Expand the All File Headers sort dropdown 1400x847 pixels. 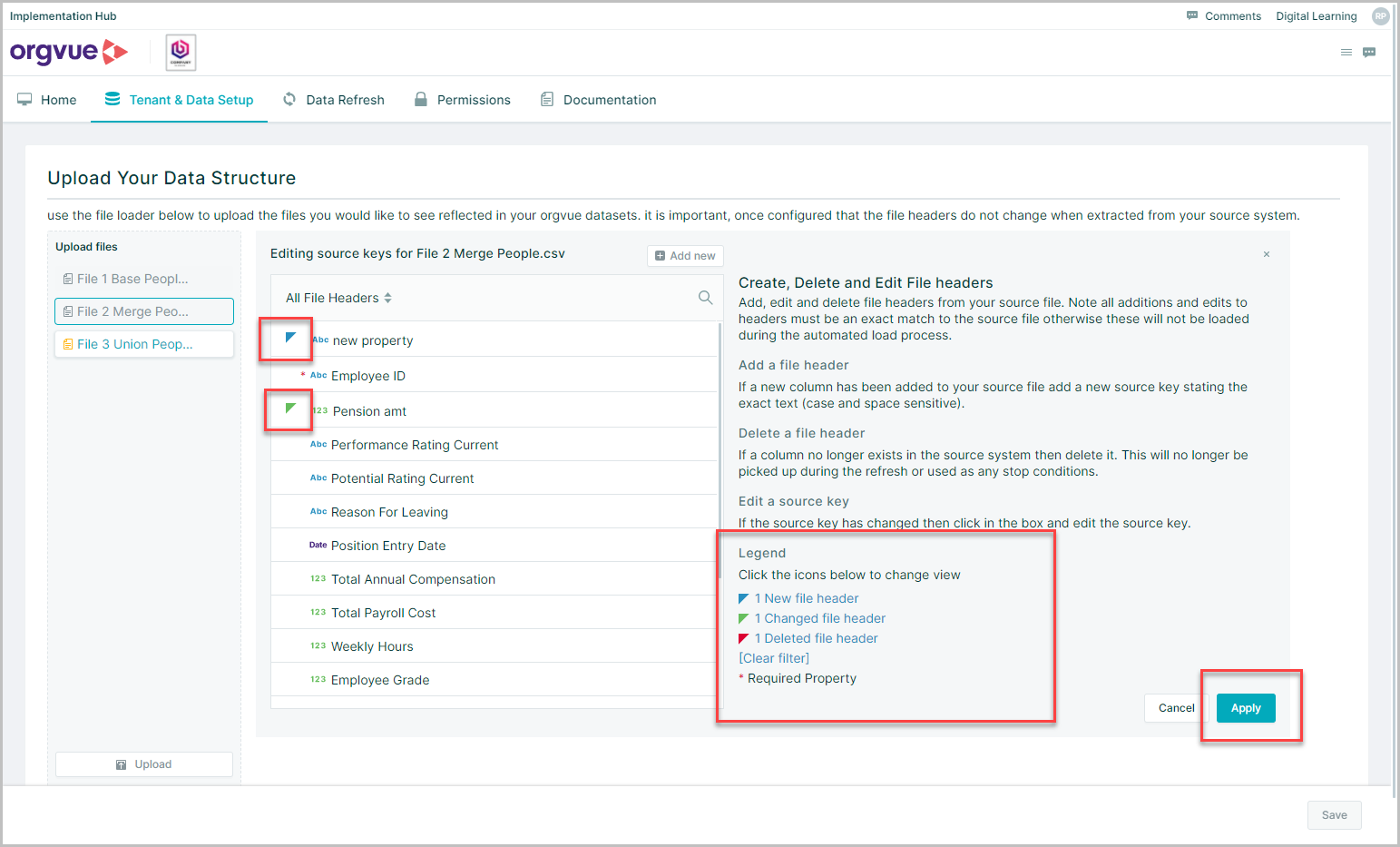click(338, 298)
